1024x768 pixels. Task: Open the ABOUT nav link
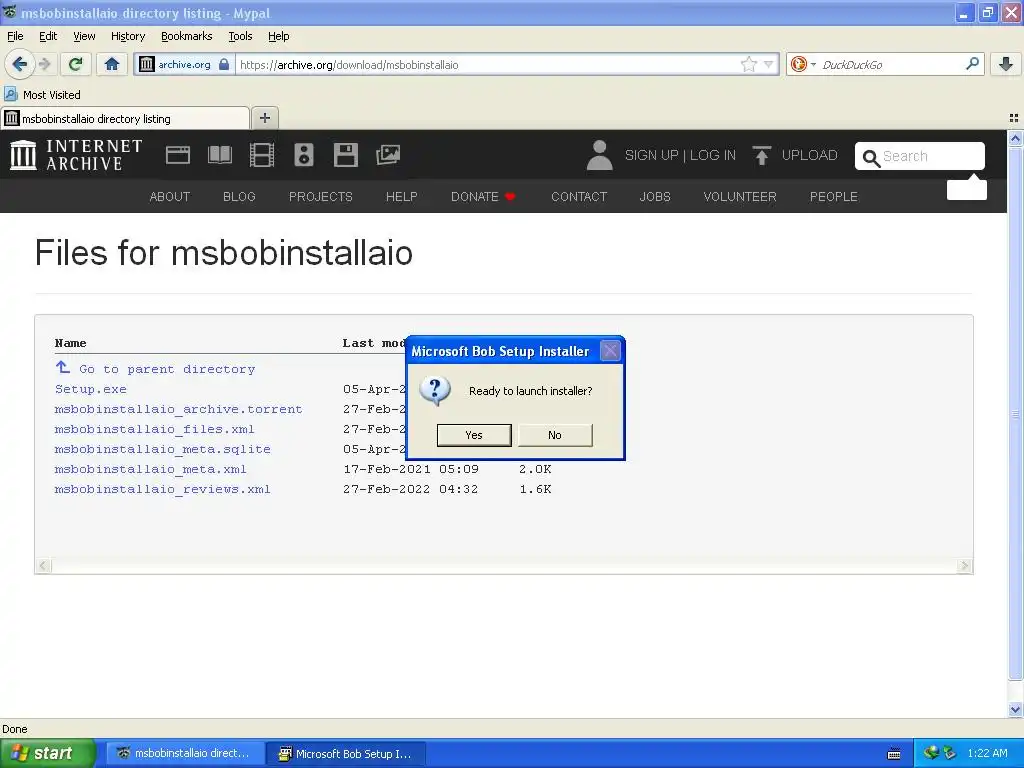[170, 197]
